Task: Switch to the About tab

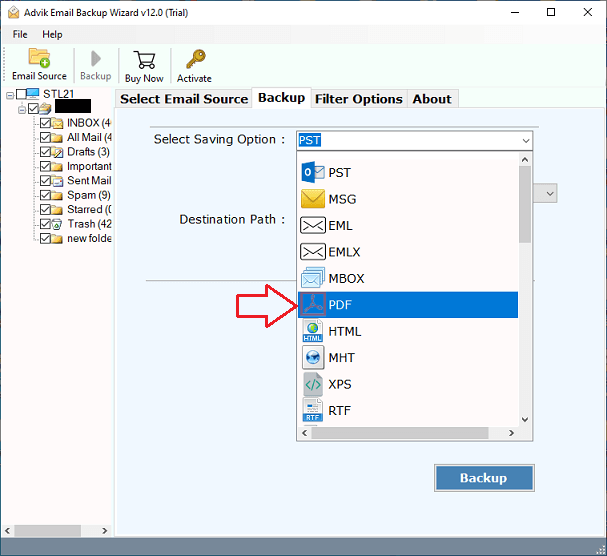Action: click(432, 99)
